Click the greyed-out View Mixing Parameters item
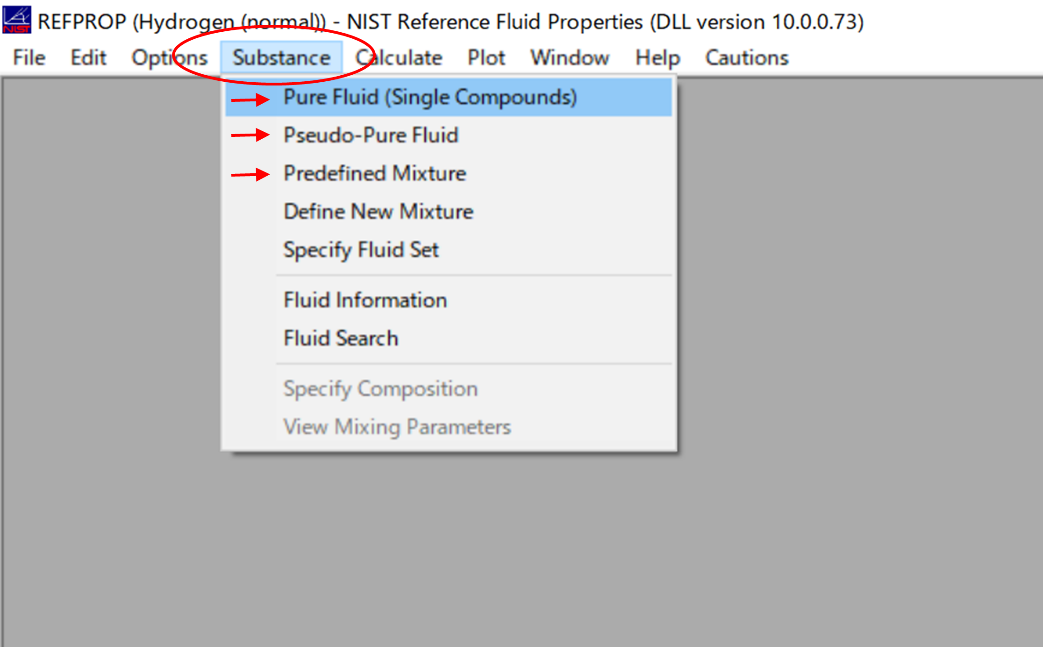This screenshot has height=647, width=1043. pos(397,427)
